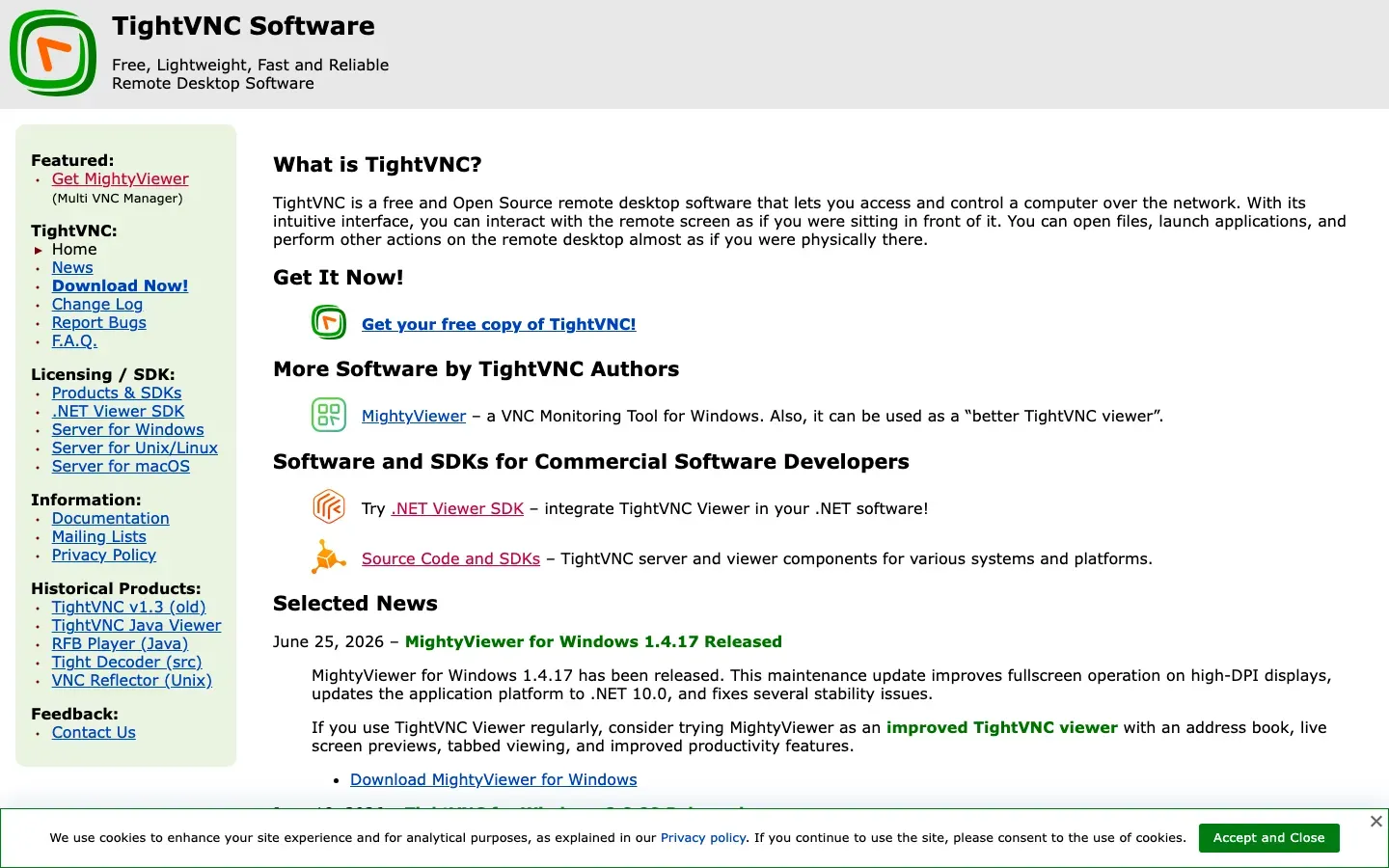The width and height of the screenshot is (1389, 868).
Task: Click the Selected News heading
Action: point(355,604)
